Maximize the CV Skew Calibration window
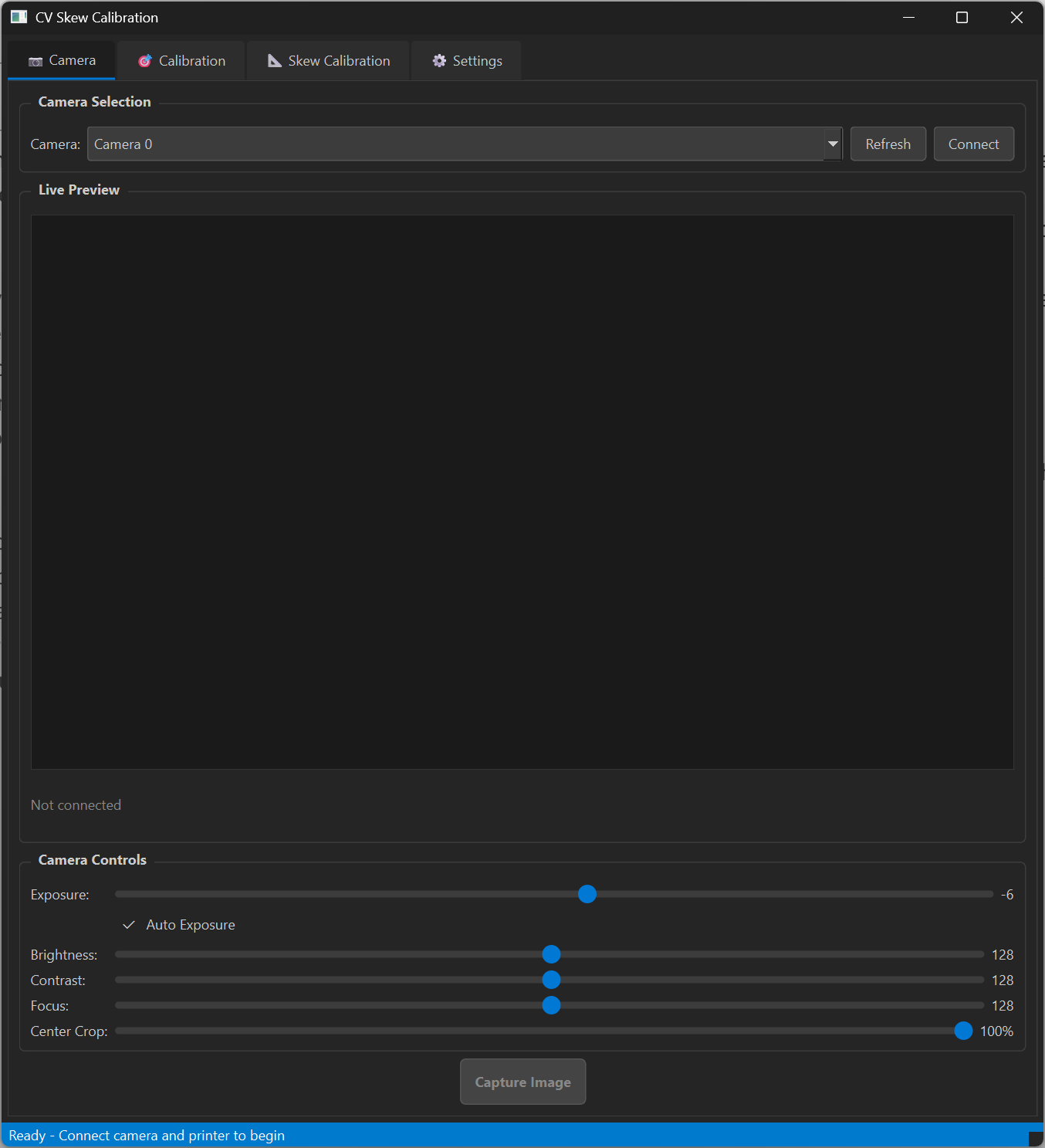The image size is (1045, 1148). pyautogui.click(x=962, y=17)
